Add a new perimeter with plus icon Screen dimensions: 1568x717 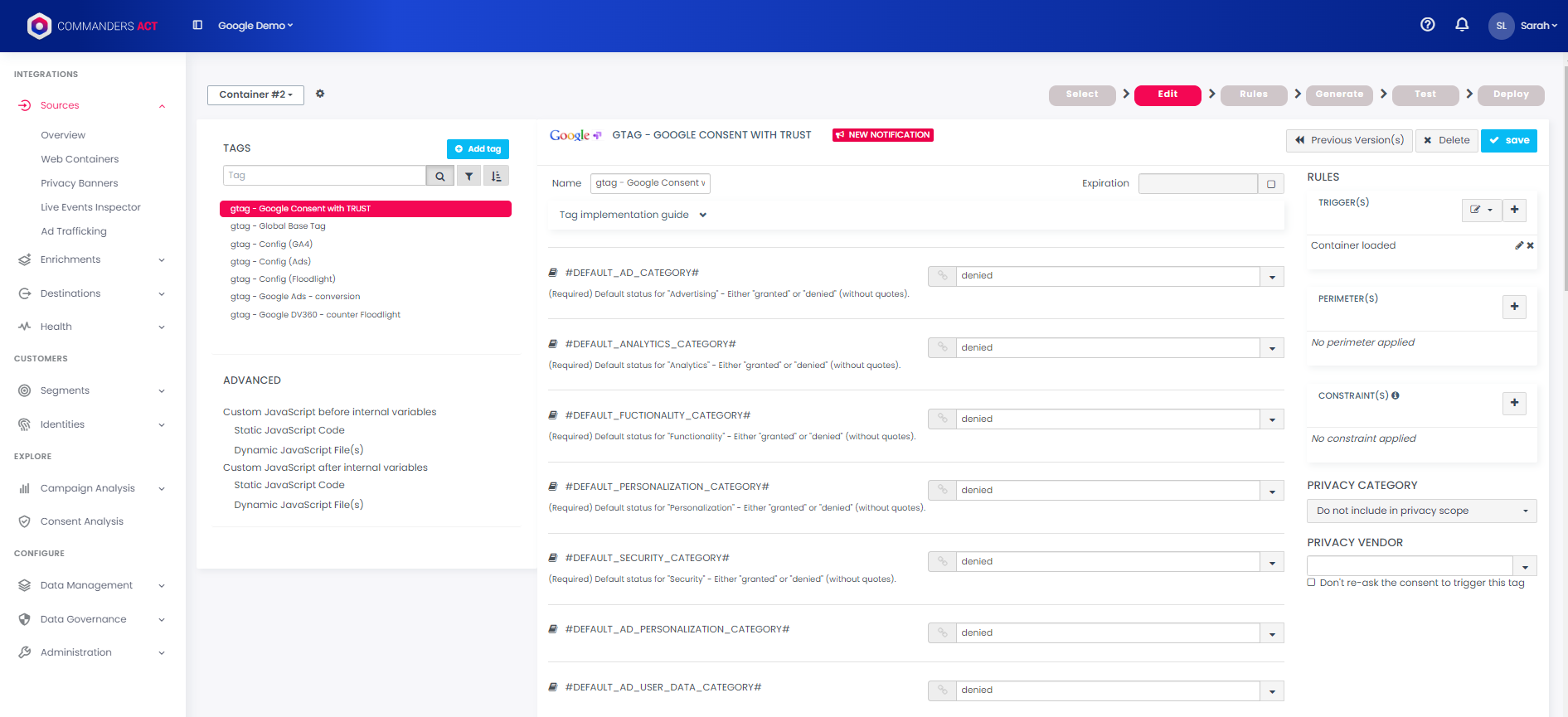click(1513, 307)
